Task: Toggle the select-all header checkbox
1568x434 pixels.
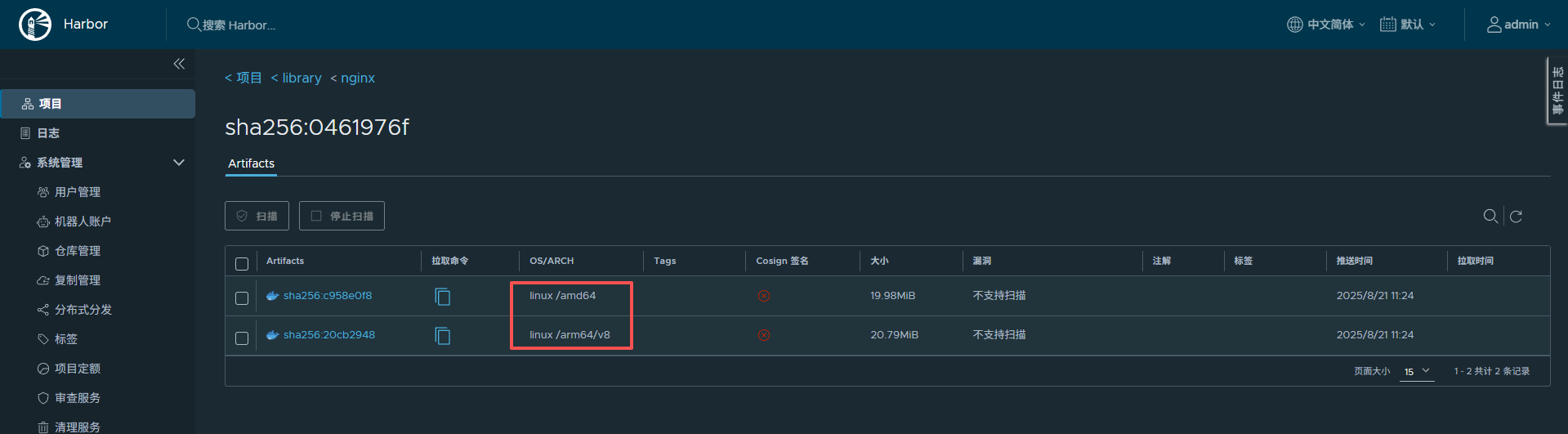Action: pyautogui.click(x=242, y=263)
